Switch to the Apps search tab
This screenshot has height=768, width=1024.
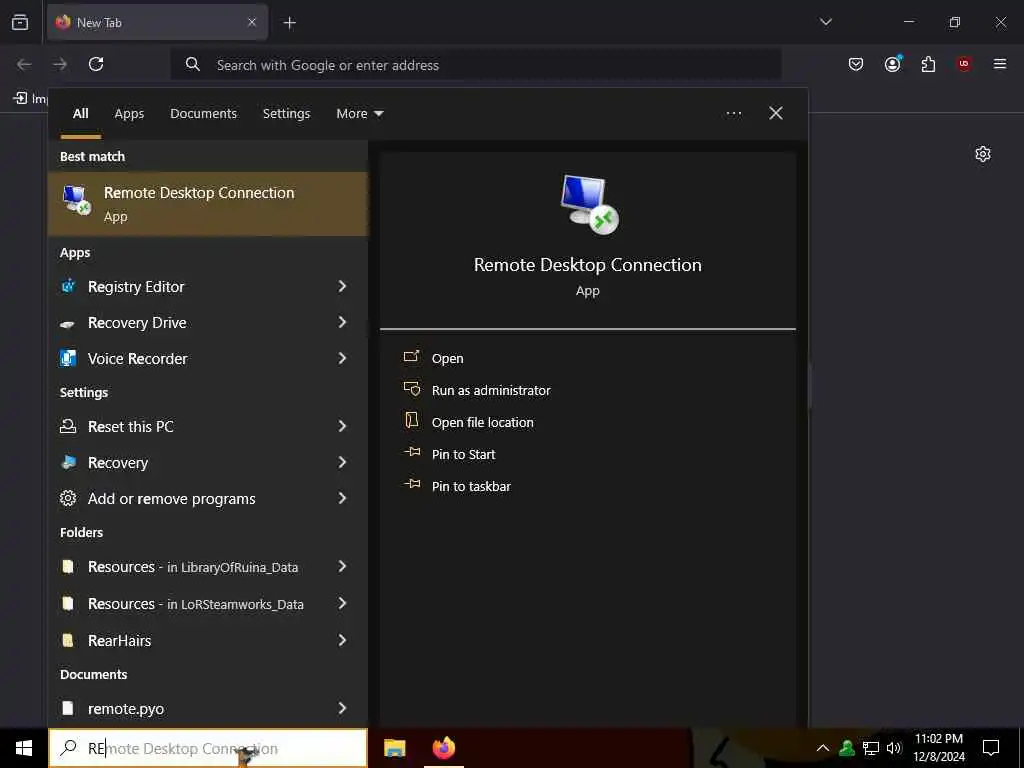click(129, 114)
